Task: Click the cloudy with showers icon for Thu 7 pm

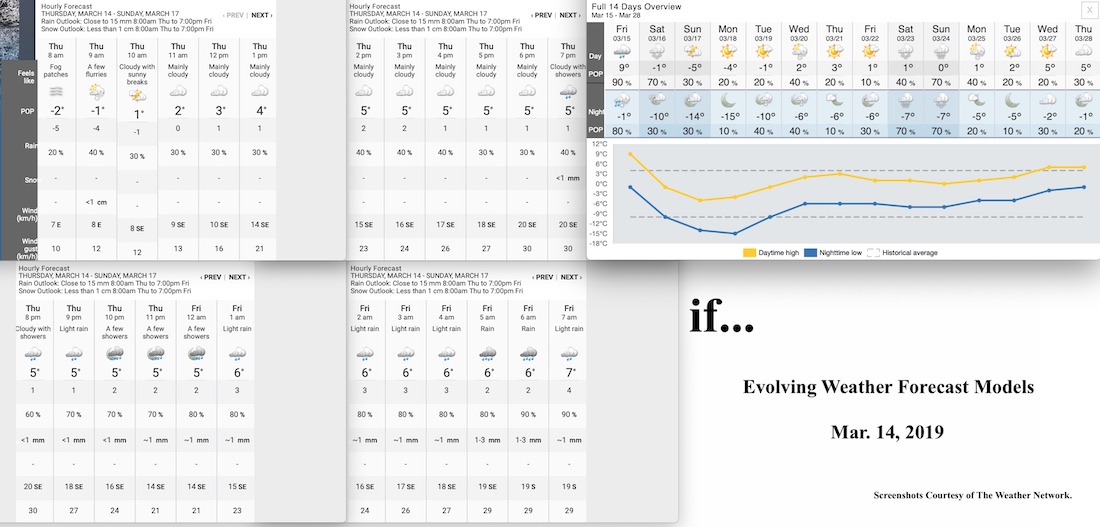Action: 568,91
